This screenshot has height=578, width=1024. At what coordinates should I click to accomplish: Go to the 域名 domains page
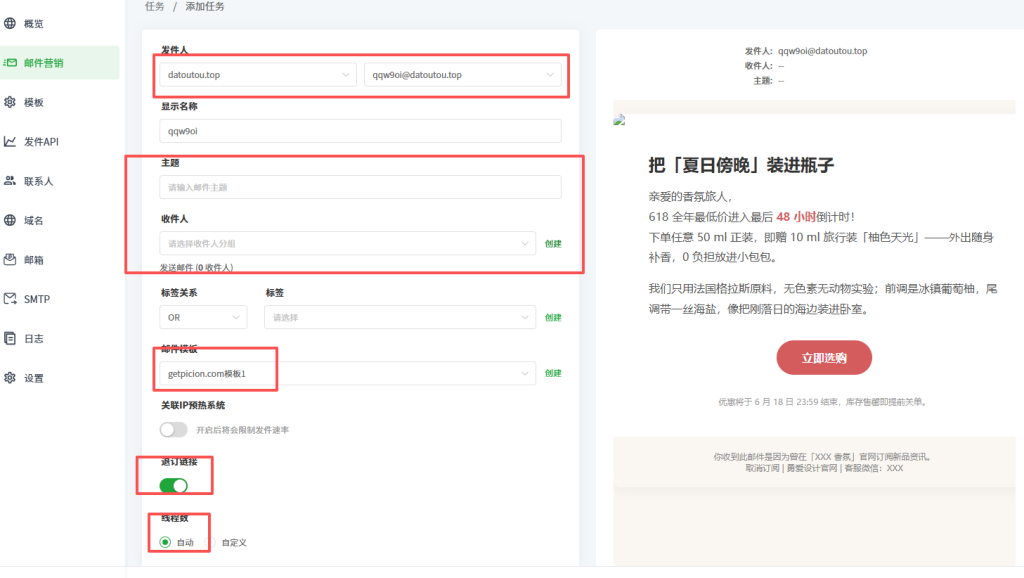35,220
